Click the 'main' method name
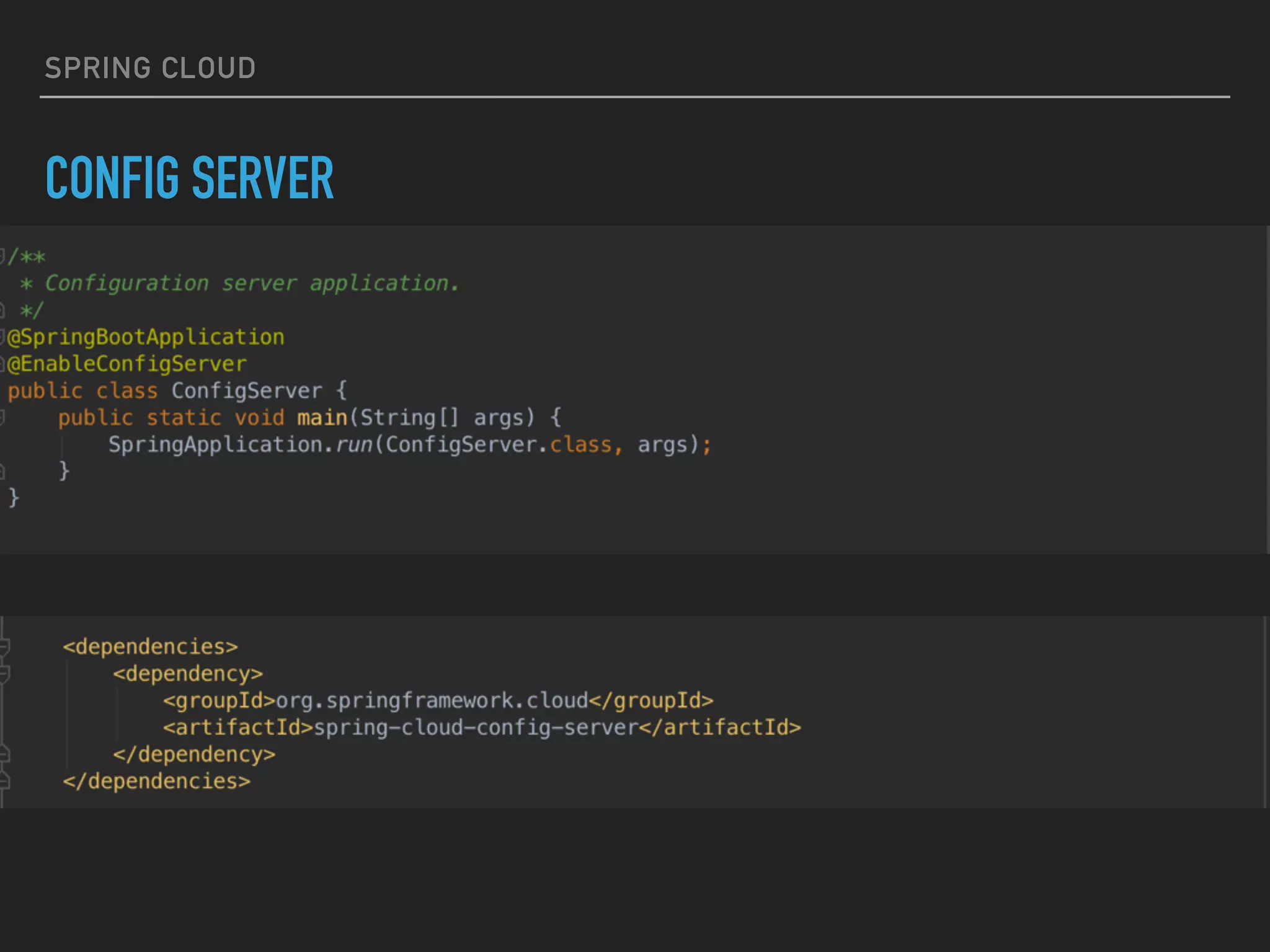The image size is (1270, 952). click(322, 418)
